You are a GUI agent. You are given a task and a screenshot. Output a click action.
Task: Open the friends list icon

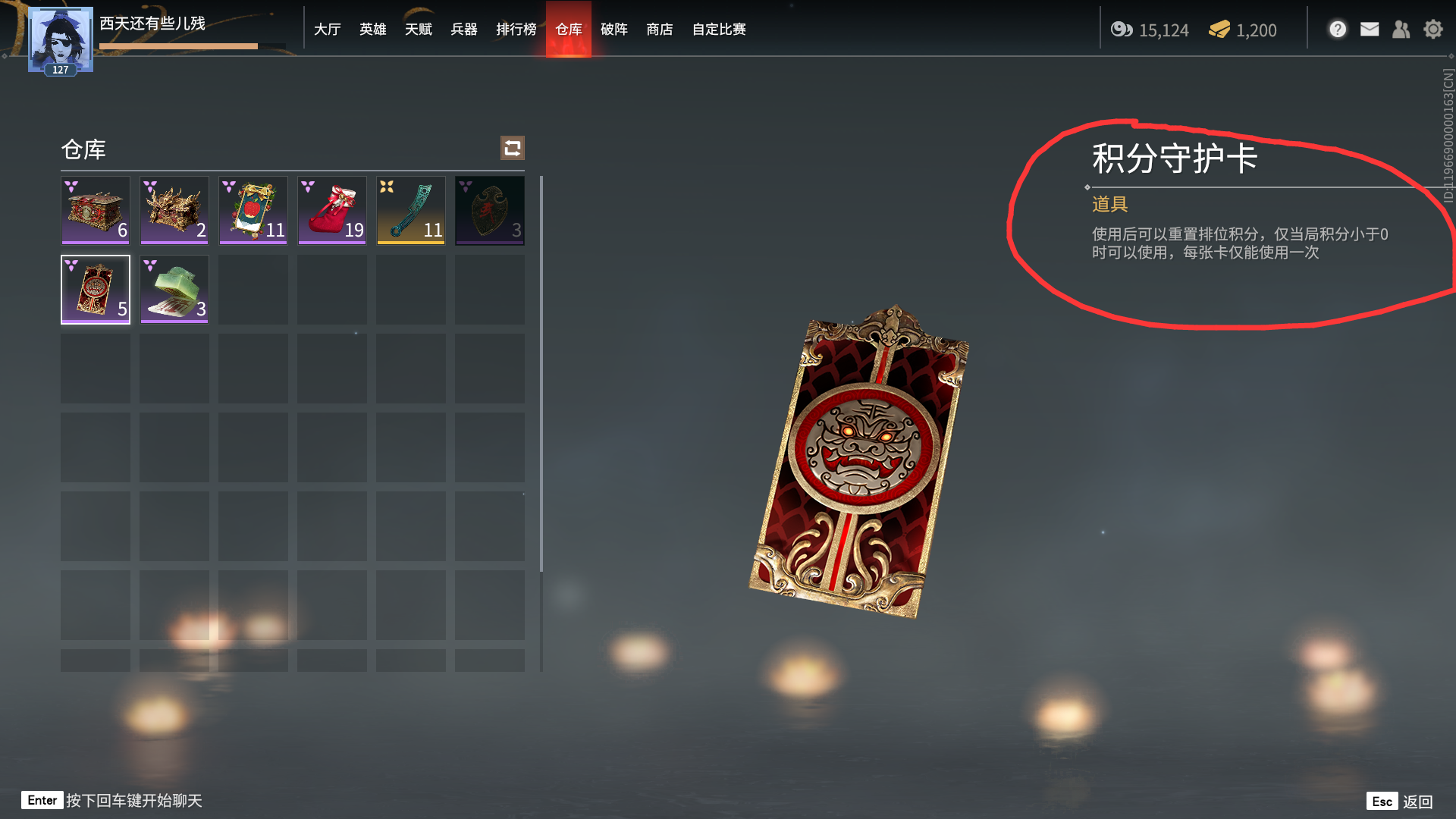coord(1401,29)
